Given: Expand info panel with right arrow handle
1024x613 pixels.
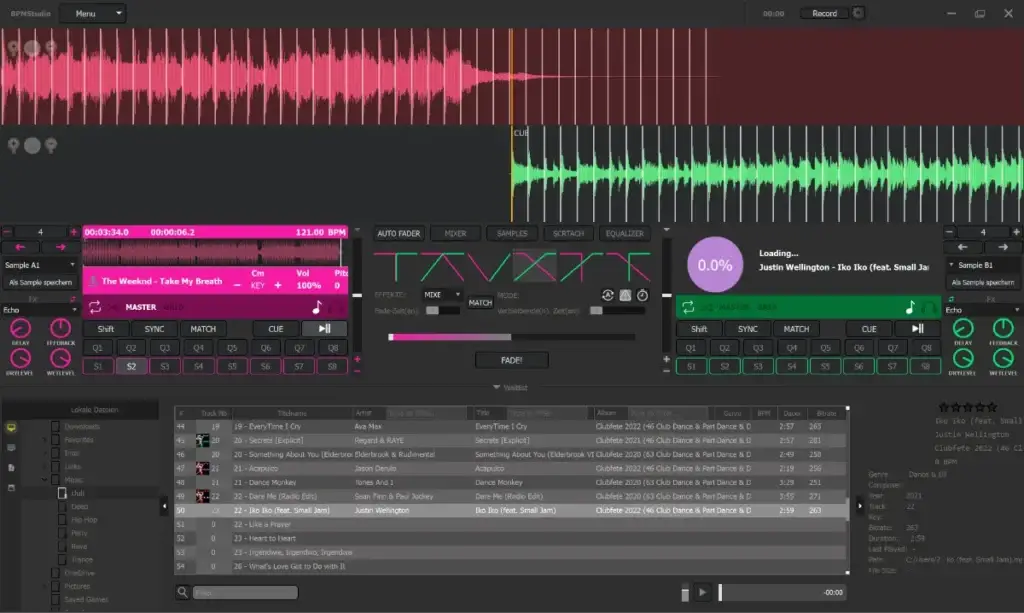Looking at the screenshot, I should click(x=859, y=505).
